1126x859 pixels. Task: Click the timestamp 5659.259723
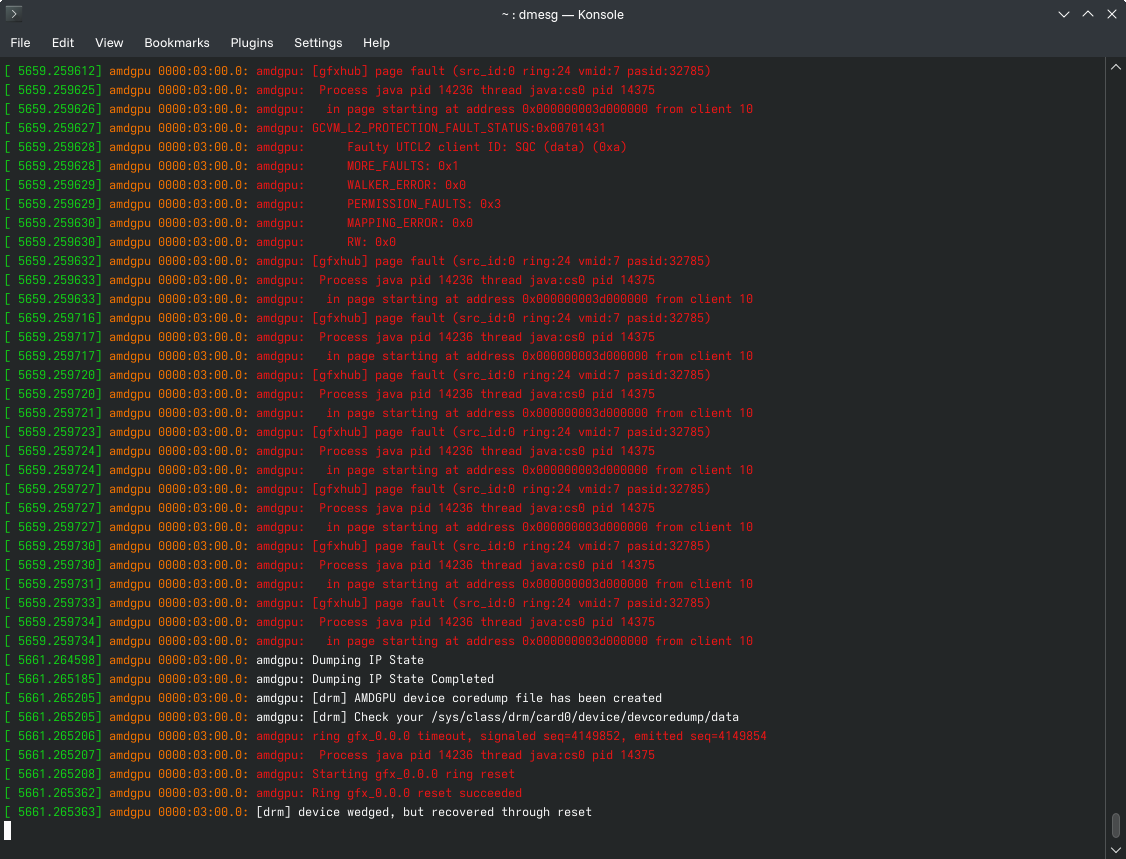pyautogui.click(x=56, y=432)
